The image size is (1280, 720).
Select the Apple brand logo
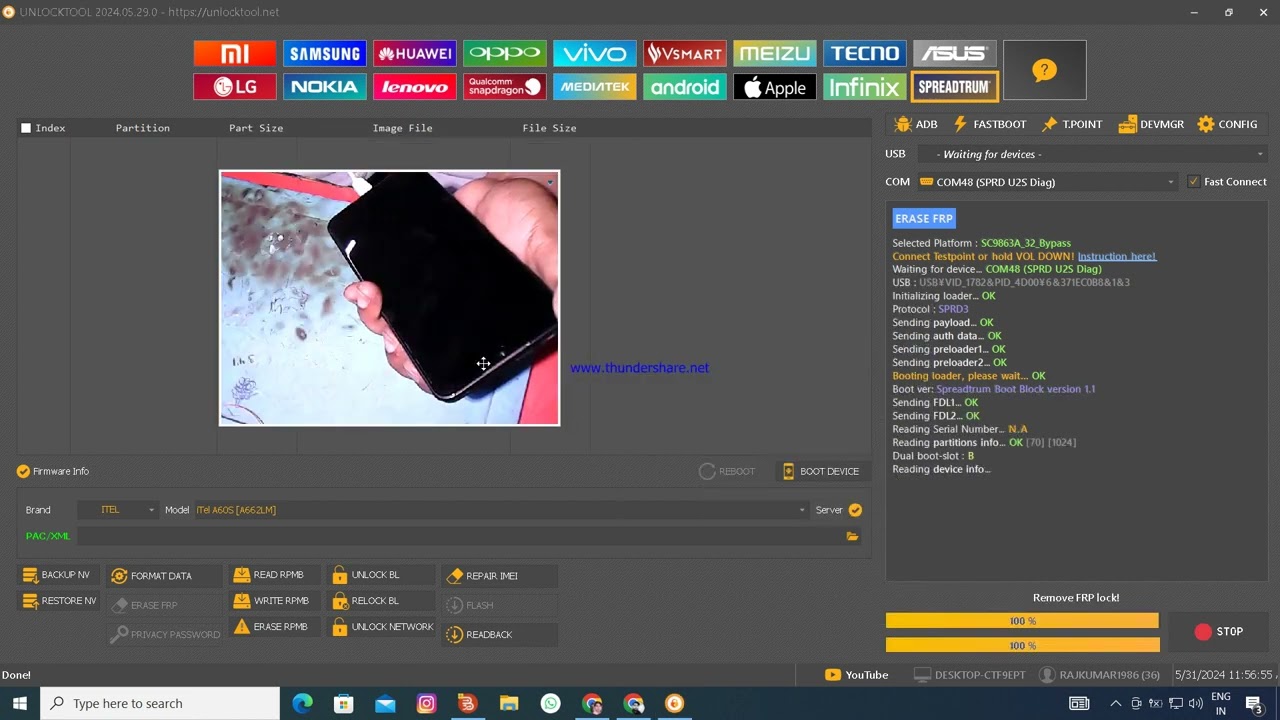pyautogui.click(x=774, y=87)
